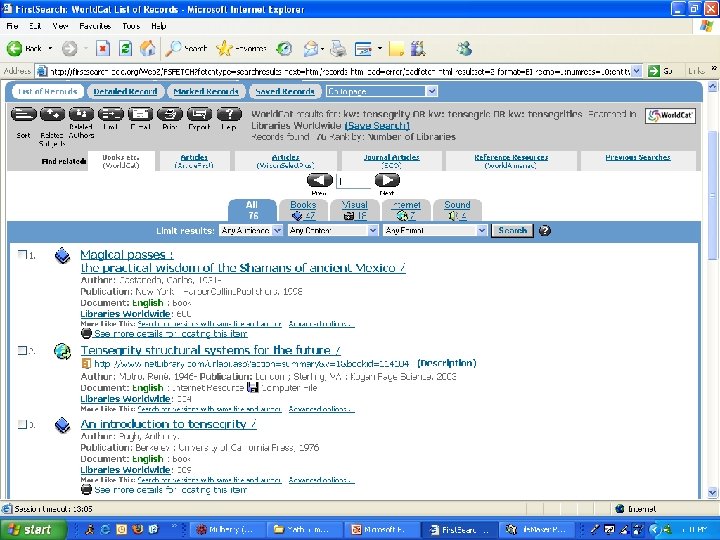Viewport: 720px width, 540px height.
Task: Open the View menu
Action: click(x=60, y=26)
